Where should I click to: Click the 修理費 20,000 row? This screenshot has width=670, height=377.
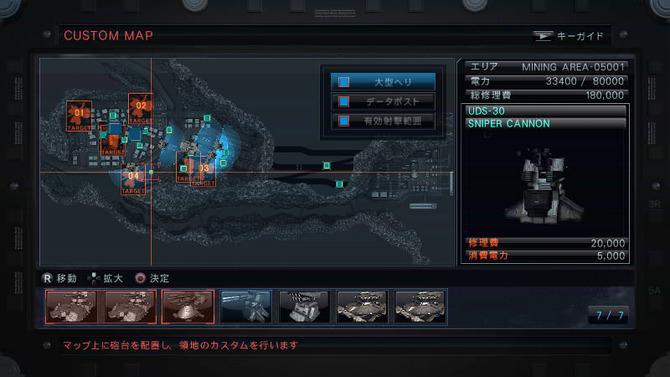point(546,243)
